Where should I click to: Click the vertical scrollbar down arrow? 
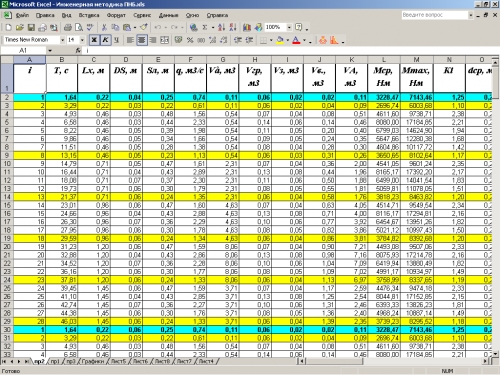(x=496, y=354)
